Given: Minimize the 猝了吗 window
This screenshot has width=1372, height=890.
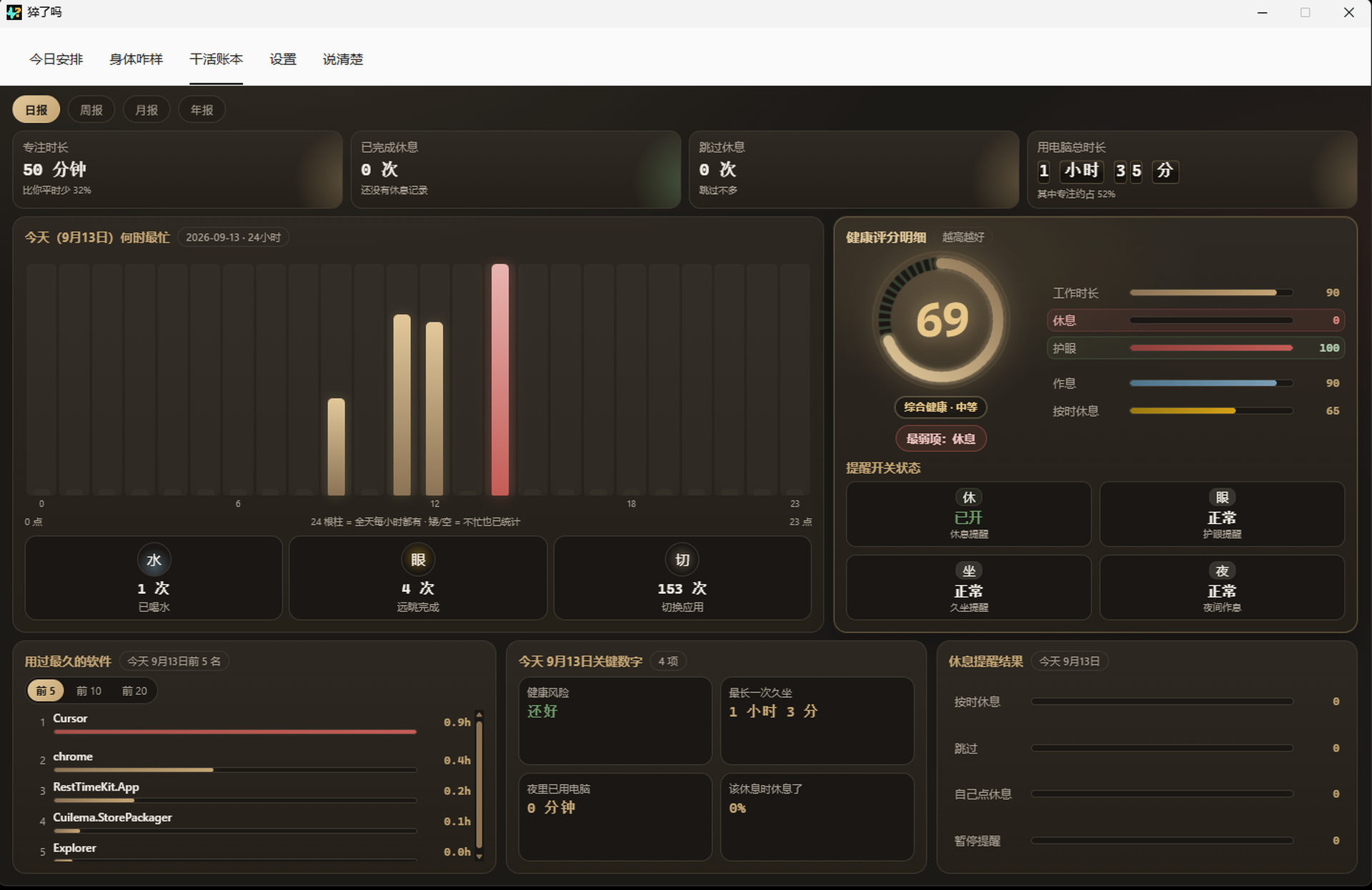Looking at the screenshot, I should tap(1263, 13).
